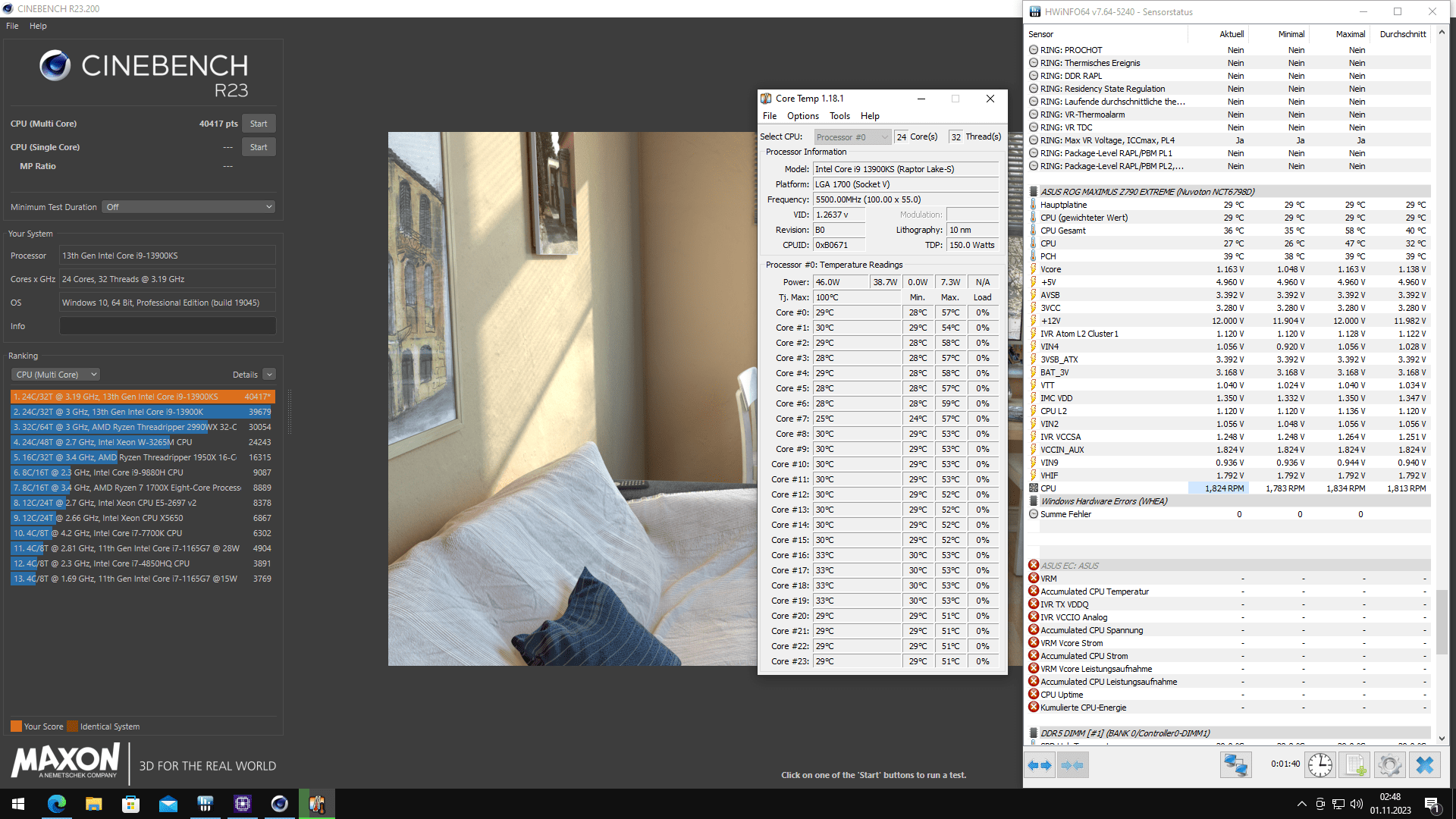Click Identical System brown legend swatch
The height and width of the screenshot is (819, 1456).
pyautogui.click(x=72, y=726)
